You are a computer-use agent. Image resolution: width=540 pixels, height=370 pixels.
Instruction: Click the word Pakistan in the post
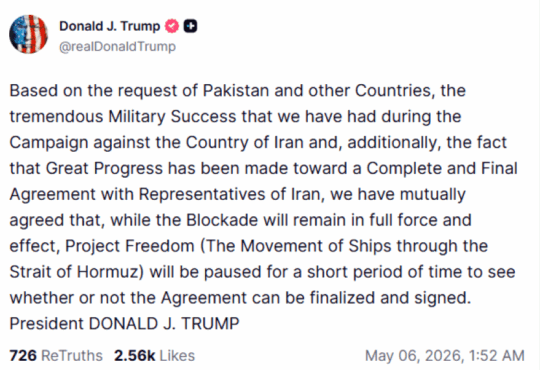(x=236, y=91)
